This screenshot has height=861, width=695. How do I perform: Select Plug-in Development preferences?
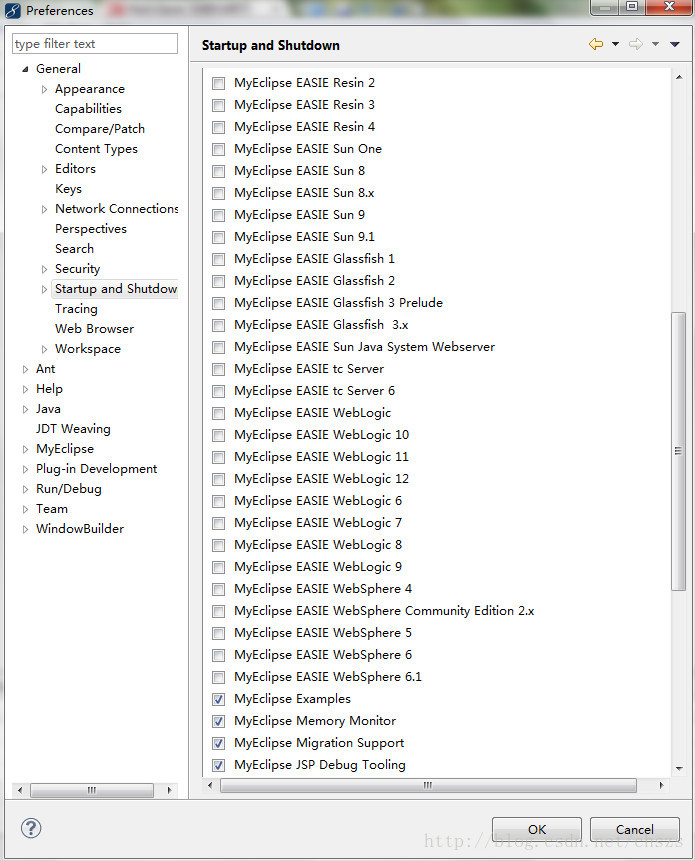click(96, 469)
